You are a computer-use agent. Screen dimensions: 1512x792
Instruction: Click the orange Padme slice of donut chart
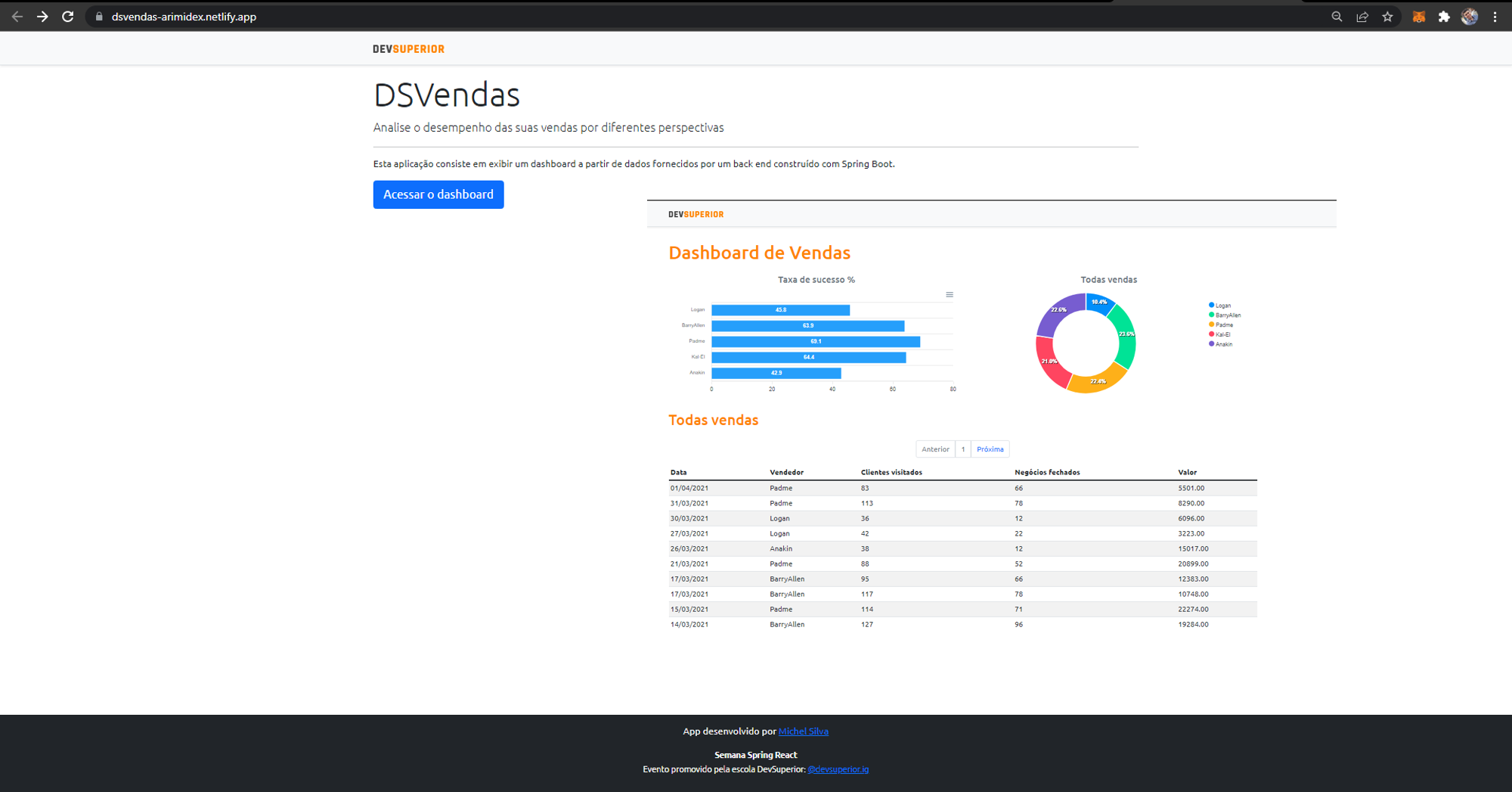tap(1095, 383)
